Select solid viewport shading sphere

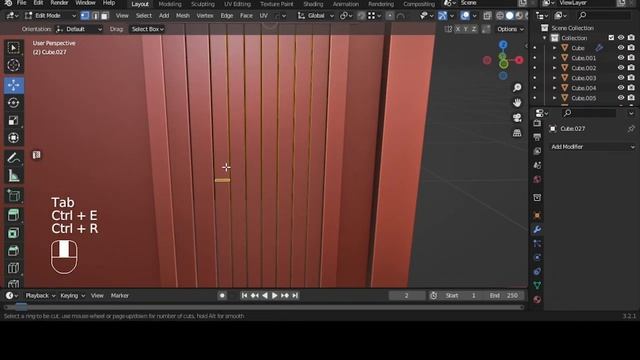[509, 16]
